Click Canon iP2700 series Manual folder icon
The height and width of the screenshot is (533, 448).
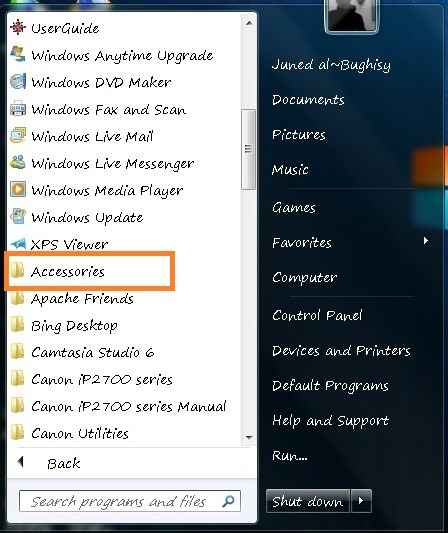coord(17,406)
